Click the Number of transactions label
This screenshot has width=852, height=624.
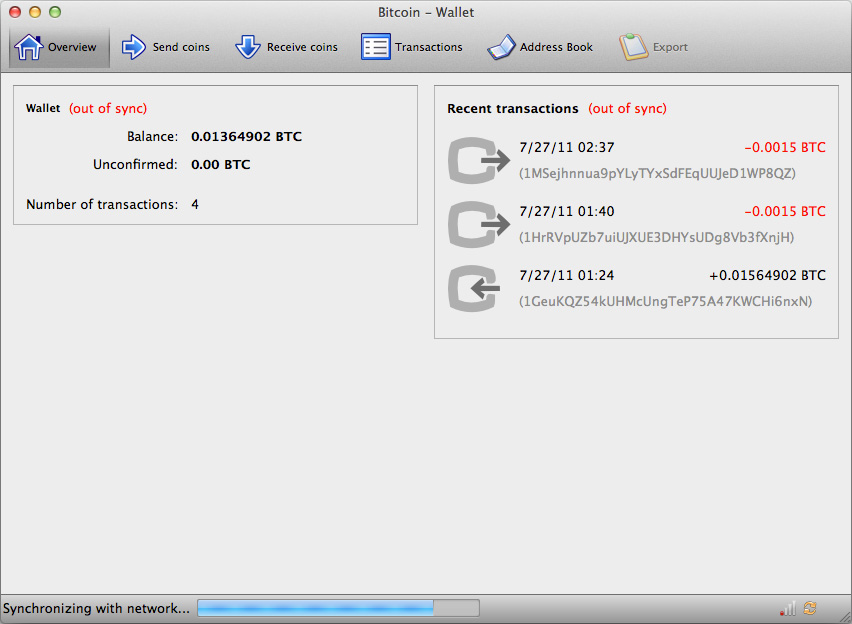click(x=102, y=204)
